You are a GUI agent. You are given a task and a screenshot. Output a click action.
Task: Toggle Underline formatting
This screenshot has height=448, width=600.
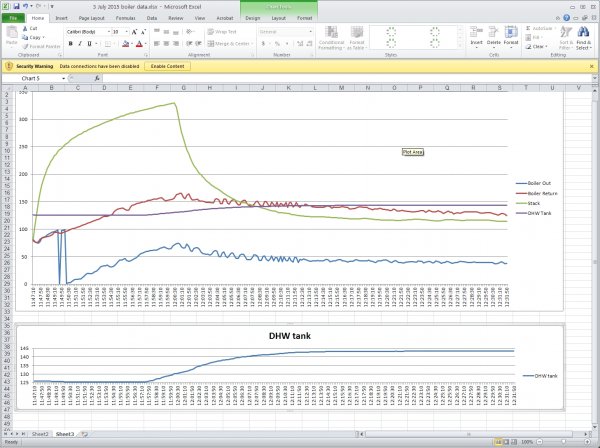point(90,44)
